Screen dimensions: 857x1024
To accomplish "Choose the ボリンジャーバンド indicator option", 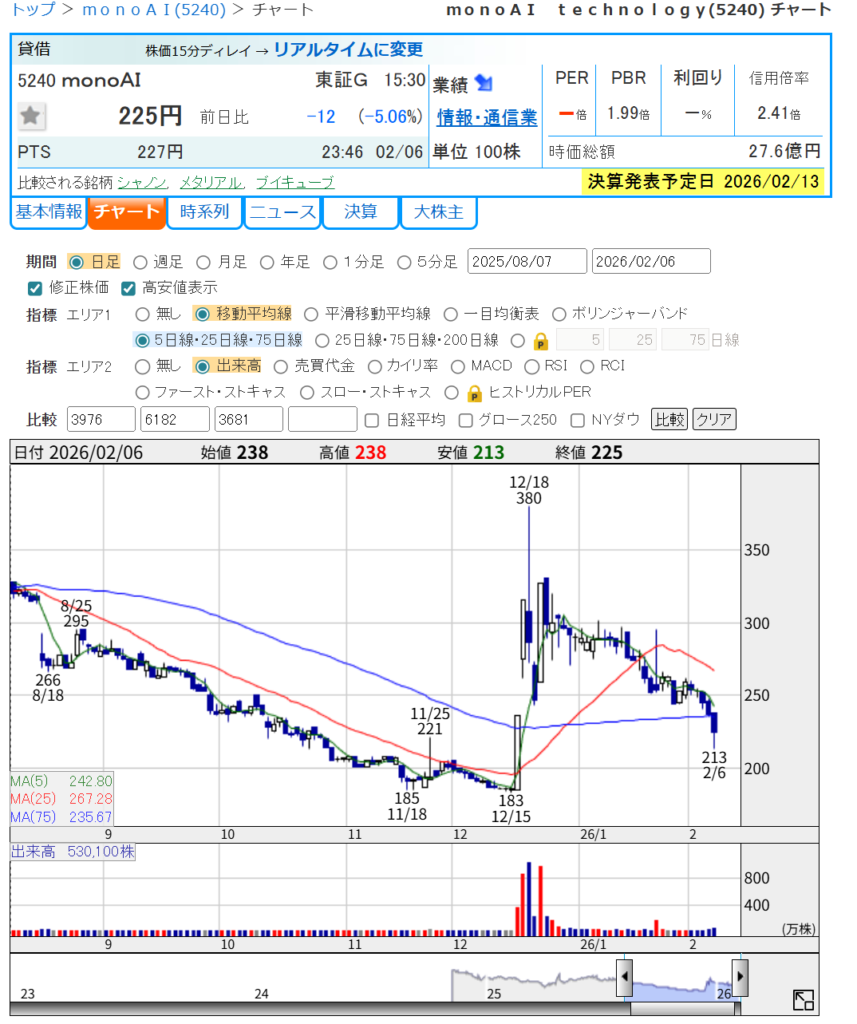I will click(559, 314).
